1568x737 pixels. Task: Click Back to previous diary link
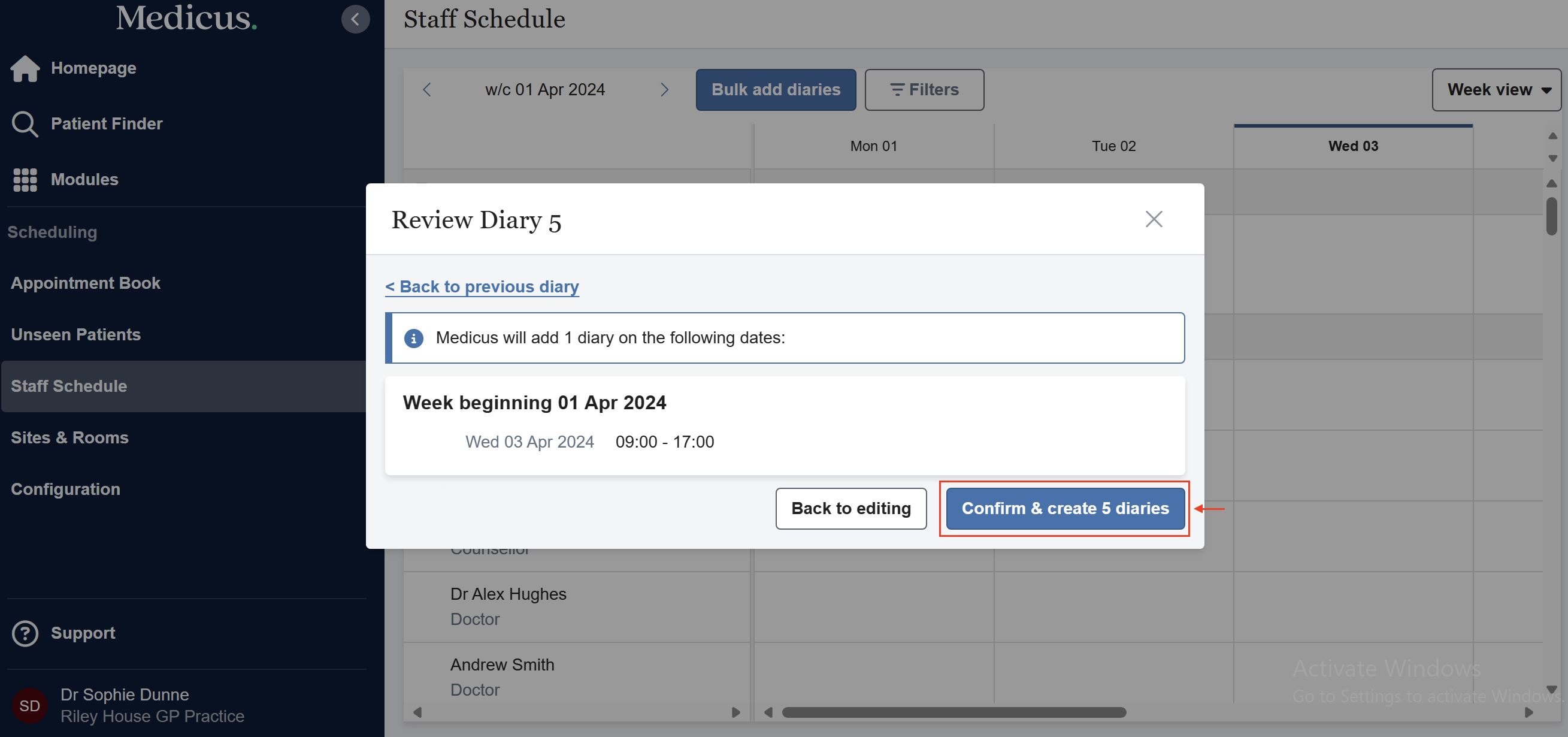[x=482, y=287]
